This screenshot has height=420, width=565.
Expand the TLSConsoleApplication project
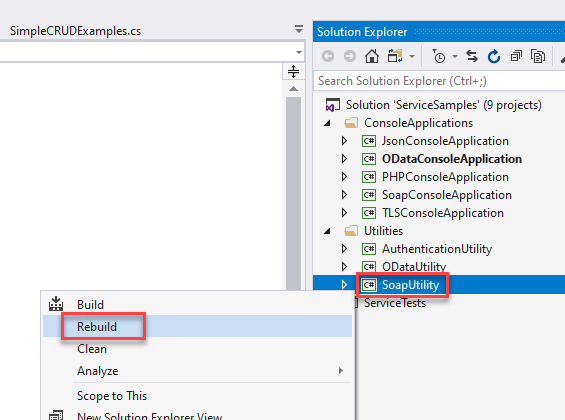tap(344, 213)
